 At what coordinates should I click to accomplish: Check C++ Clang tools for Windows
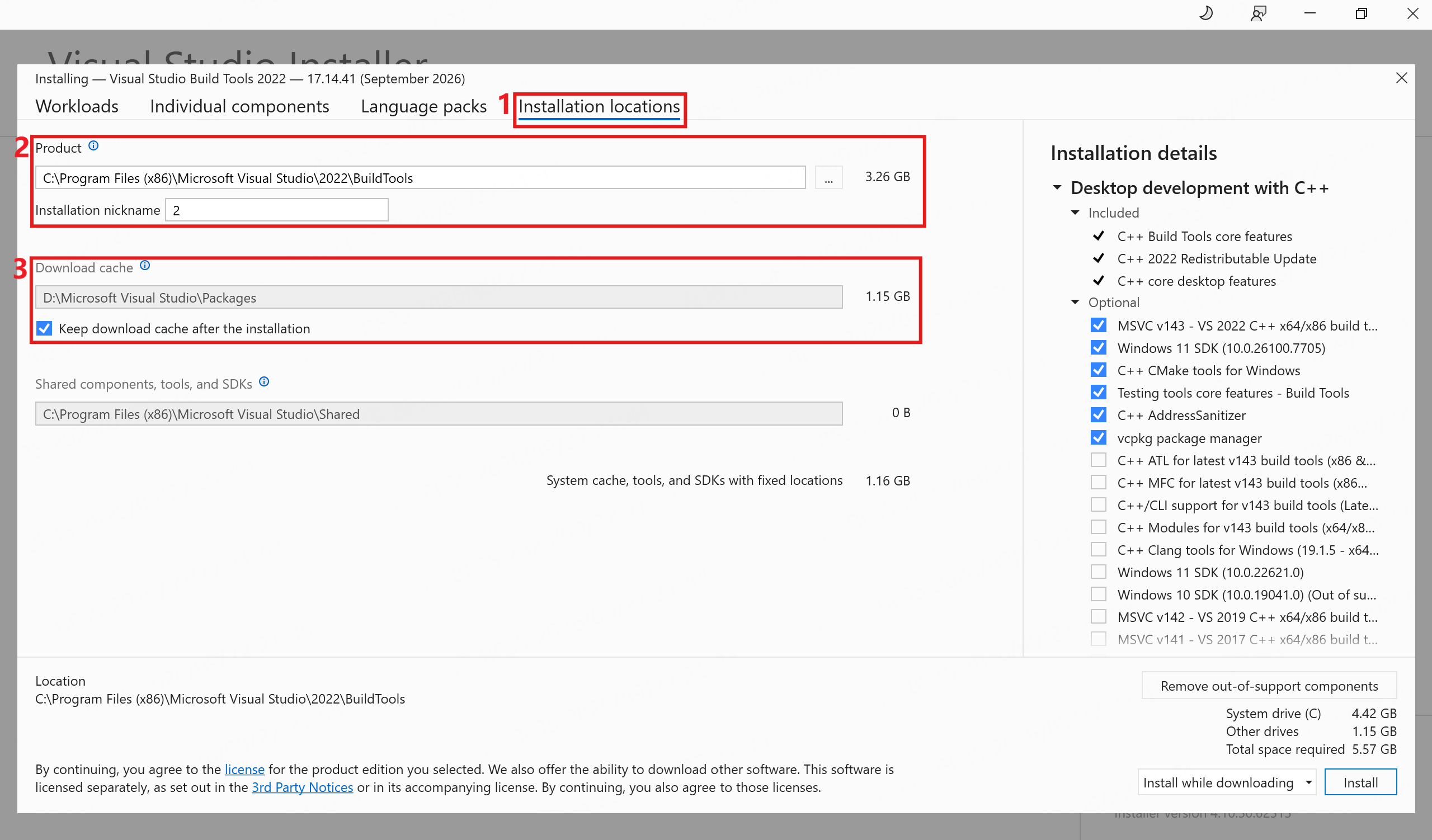click(1099, 550)
